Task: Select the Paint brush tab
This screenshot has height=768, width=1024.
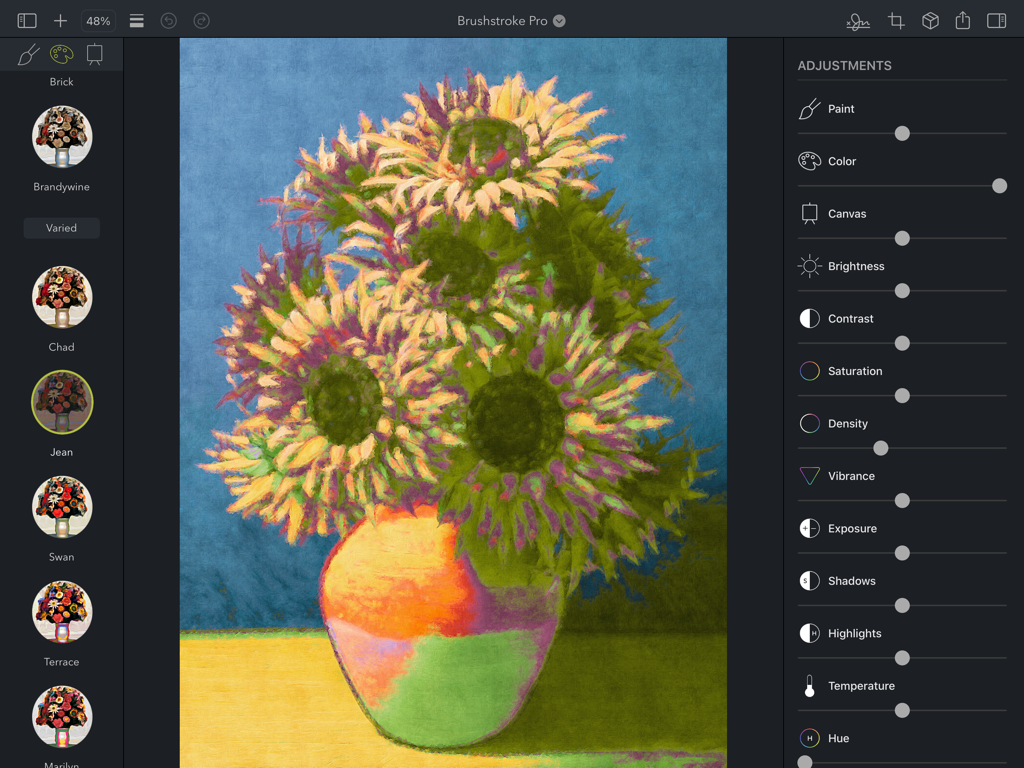Action: pyautogui.click(x=26, y=53)
